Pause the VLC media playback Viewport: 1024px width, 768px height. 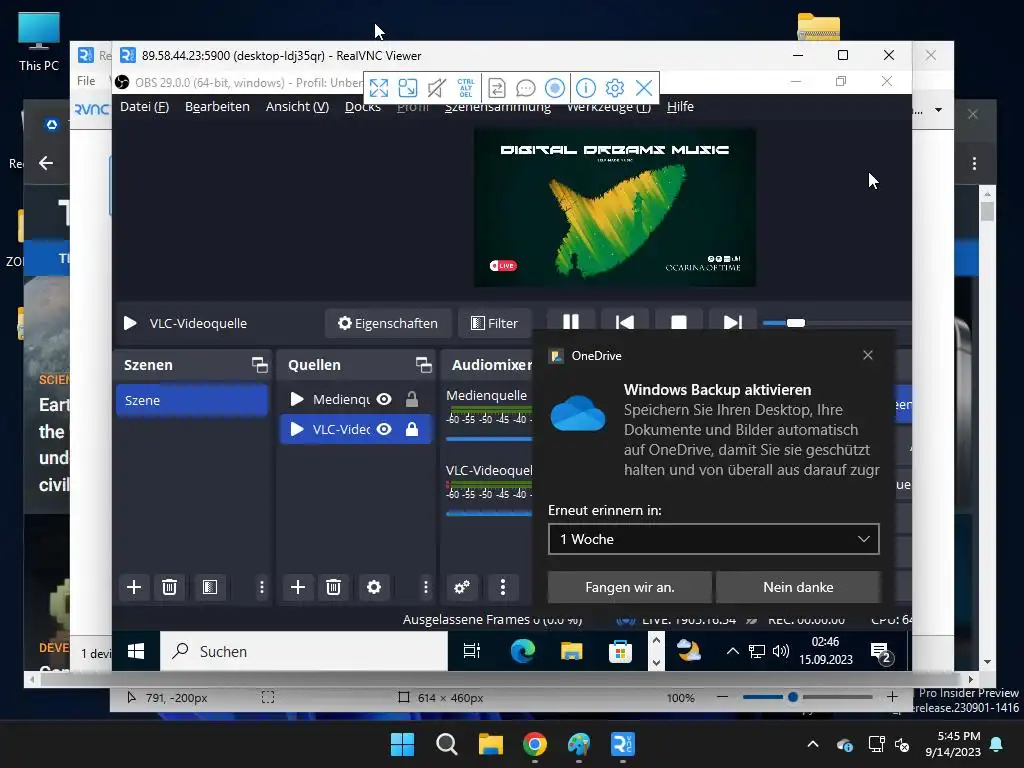click(x=571, y=322)
